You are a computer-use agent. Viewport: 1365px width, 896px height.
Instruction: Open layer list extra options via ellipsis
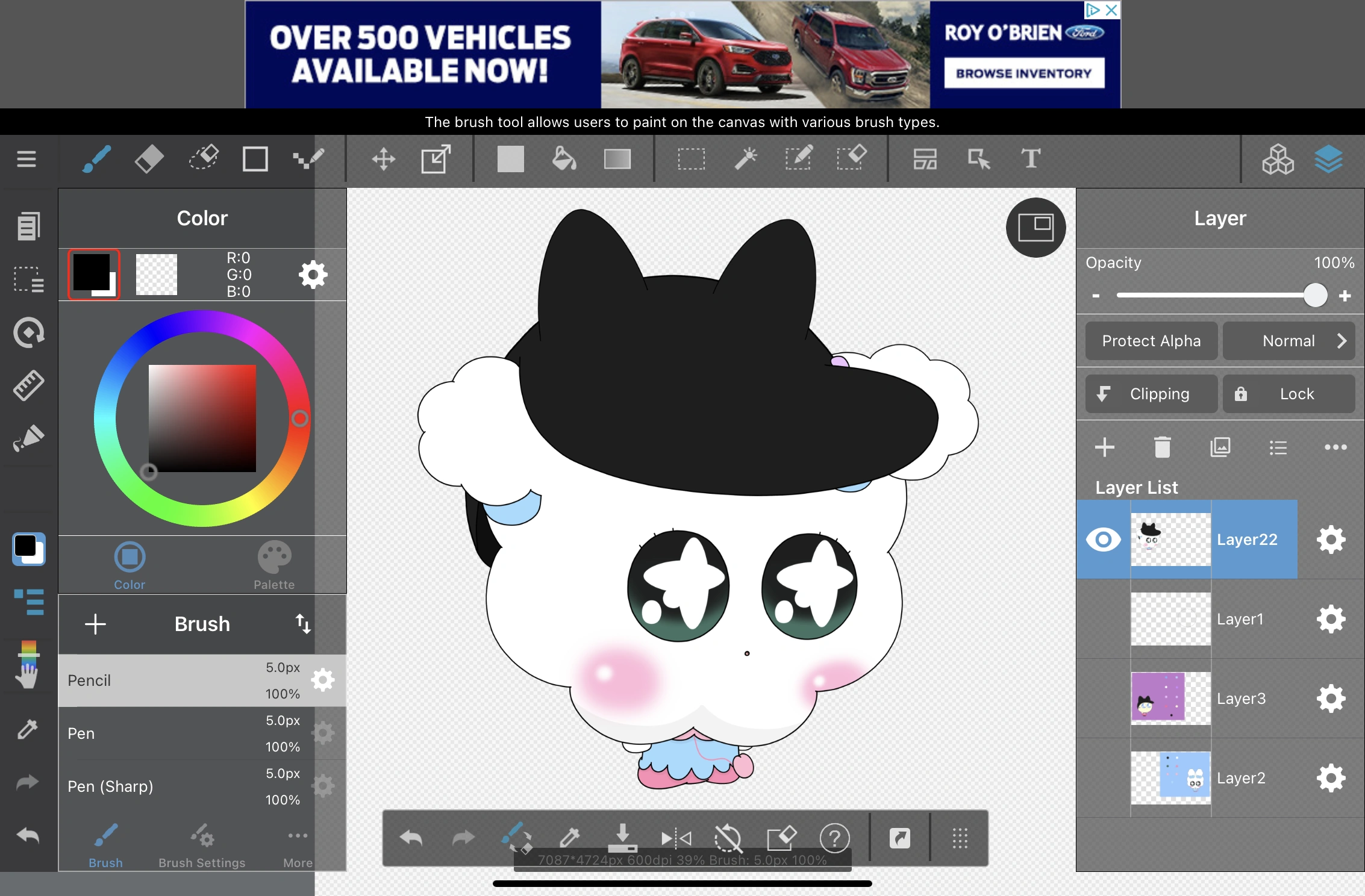coord(1336,447)
